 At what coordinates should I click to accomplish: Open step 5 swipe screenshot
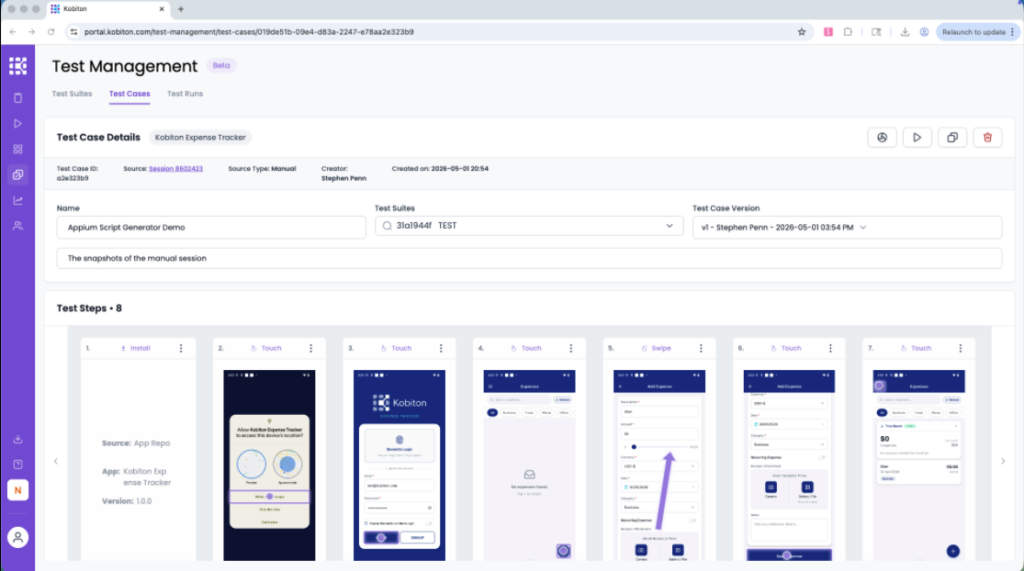[659, 465]
